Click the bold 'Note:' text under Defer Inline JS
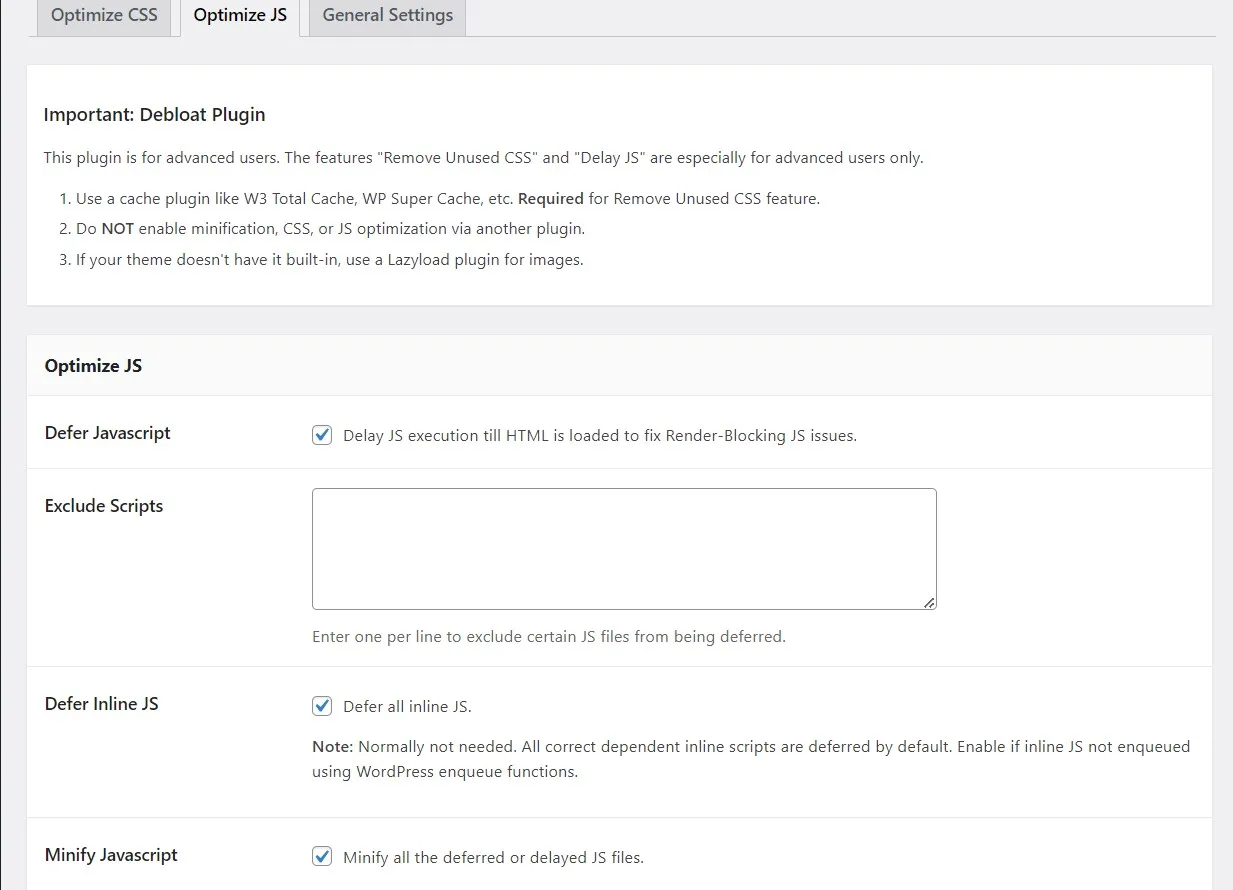1233x890 pixels. pyautogui.click(x=332, y=747)
